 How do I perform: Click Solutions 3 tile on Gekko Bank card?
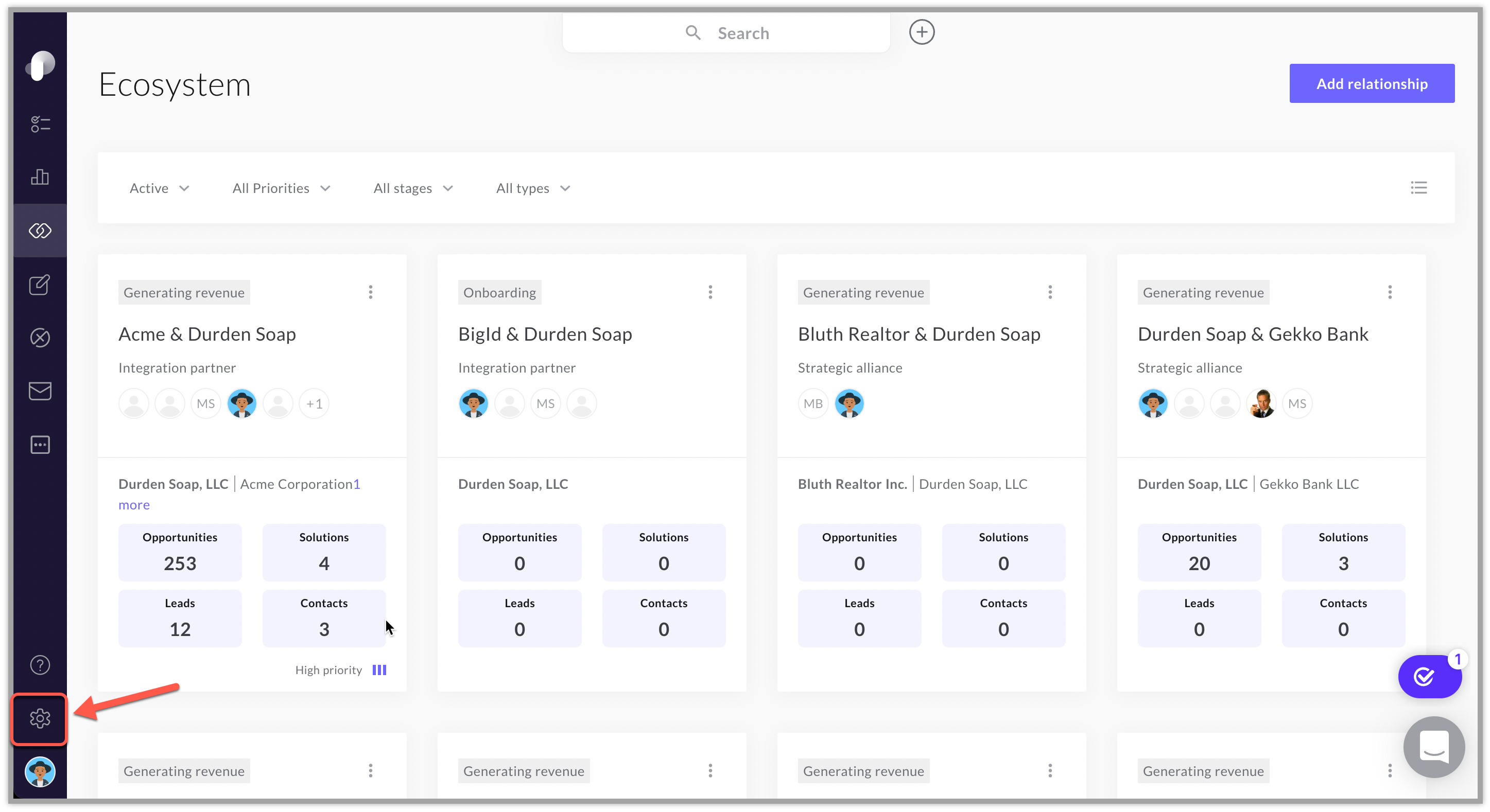(1343, 552)
